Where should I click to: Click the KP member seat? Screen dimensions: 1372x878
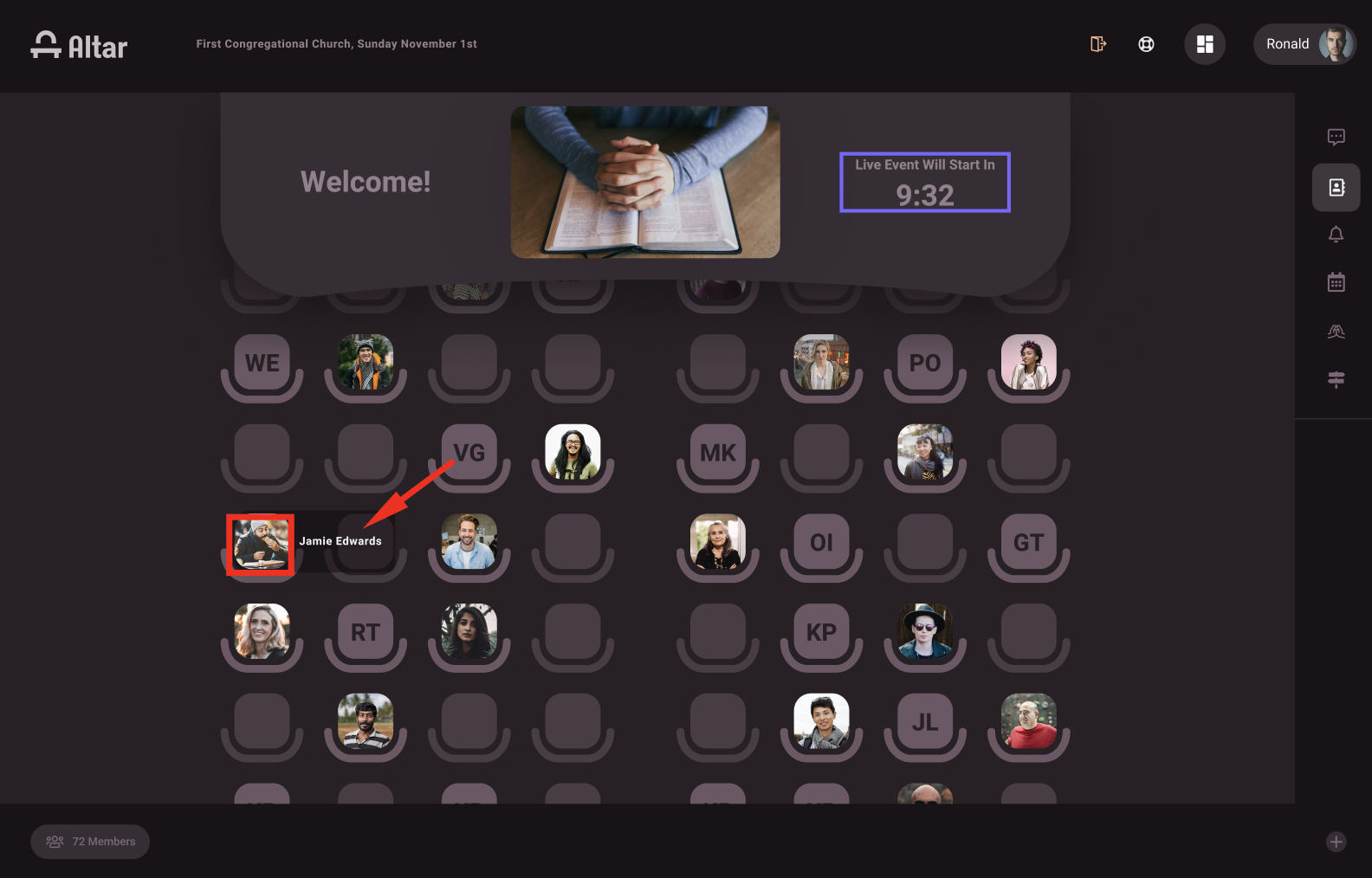(x=821, y=632)
